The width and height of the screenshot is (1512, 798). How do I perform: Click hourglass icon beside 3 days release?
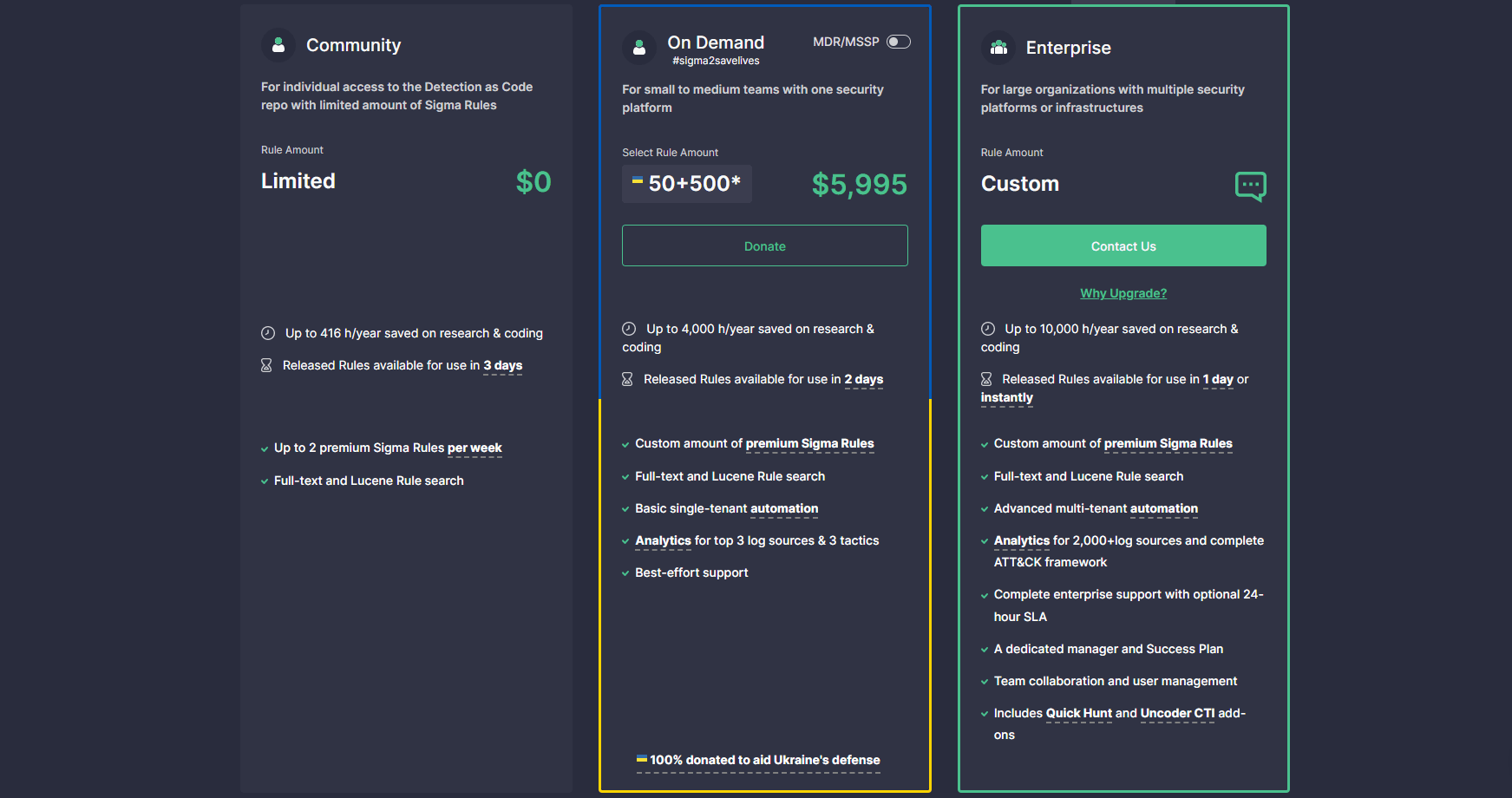[x=266, y=365]
